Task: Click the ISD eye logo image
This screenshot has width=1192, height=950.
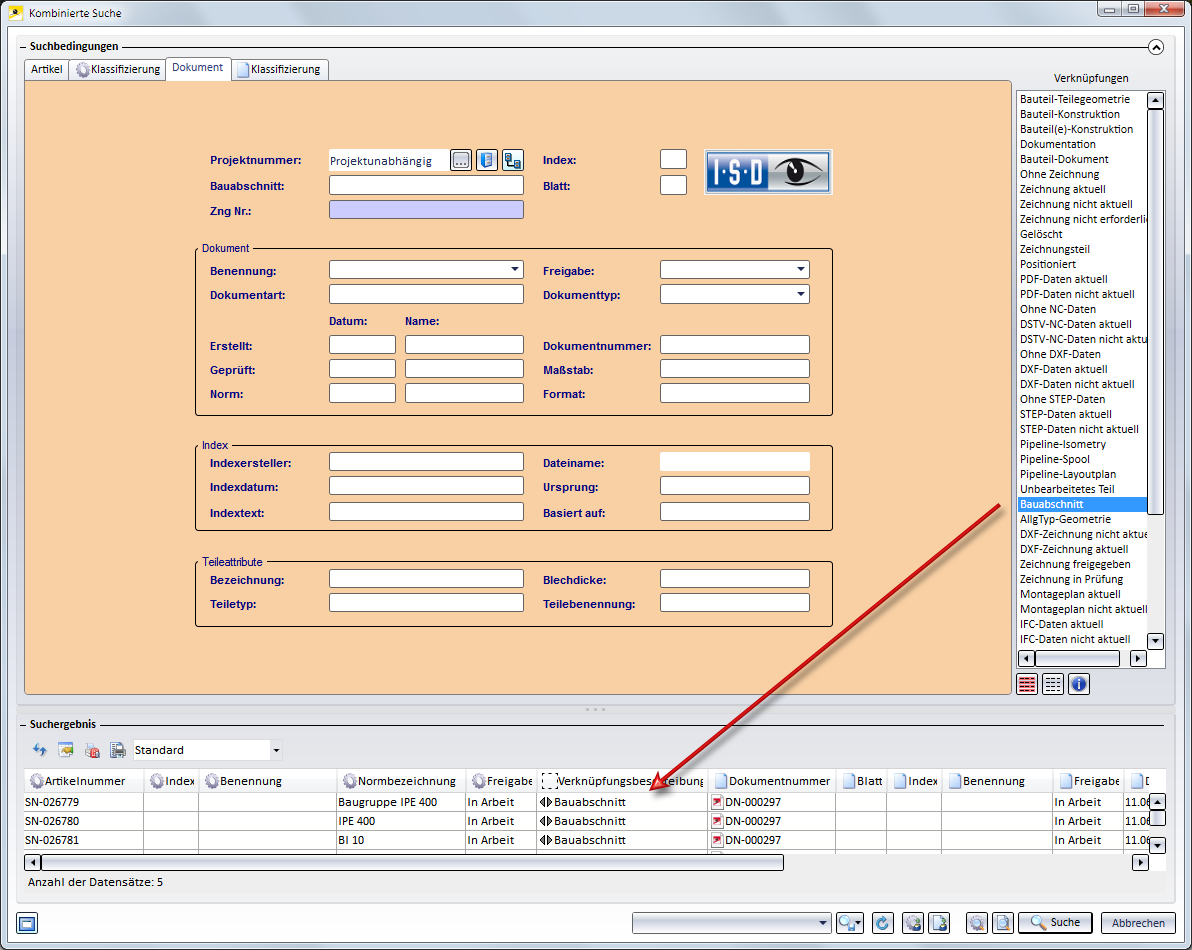Action: coord(768,172)
